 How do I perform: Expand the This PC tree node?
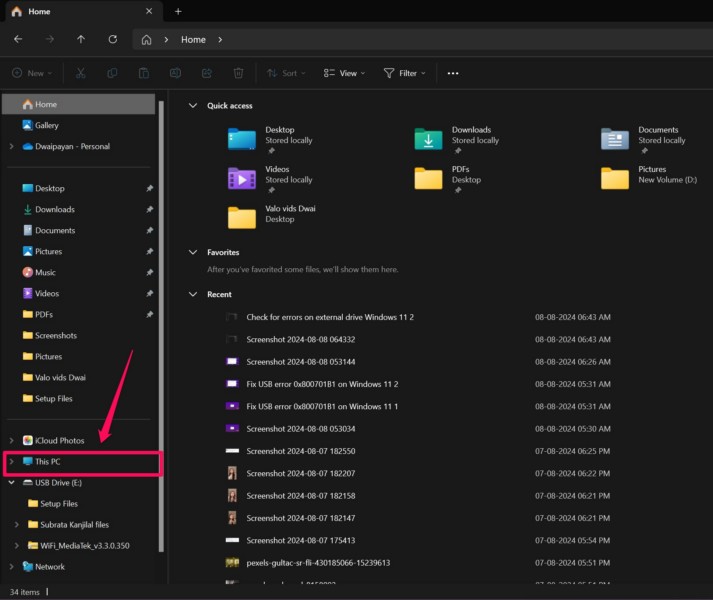11,462
